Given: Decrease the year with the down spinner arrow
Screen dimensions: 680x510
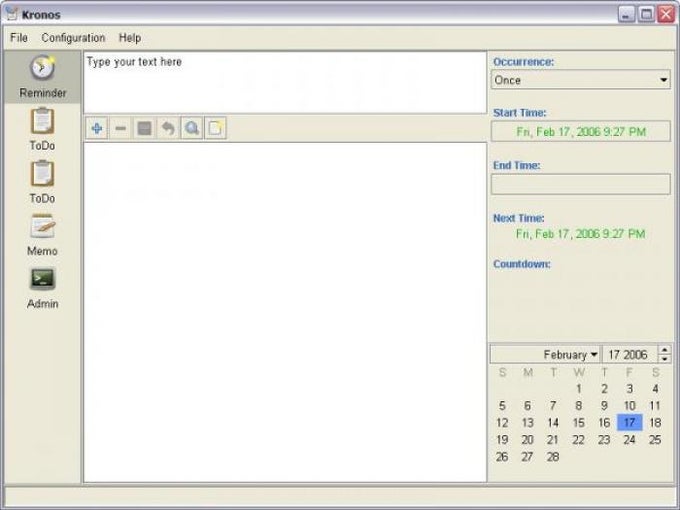Looking at the screenshot, I should click(664, 359).
